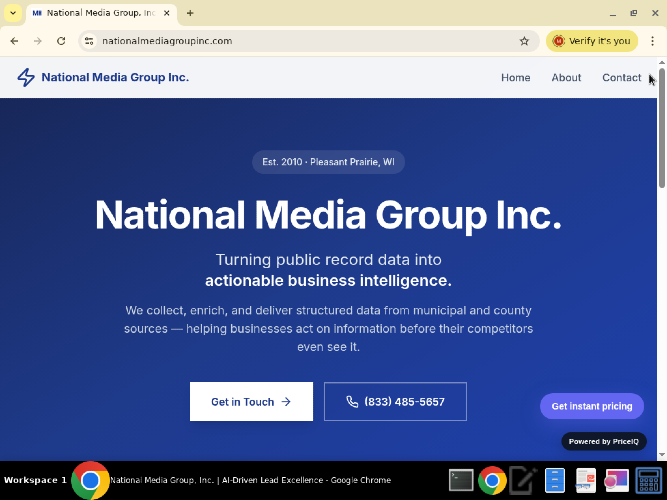Click the Chrome window entry in taskbar
667x500 pixels.
point(232,480)
